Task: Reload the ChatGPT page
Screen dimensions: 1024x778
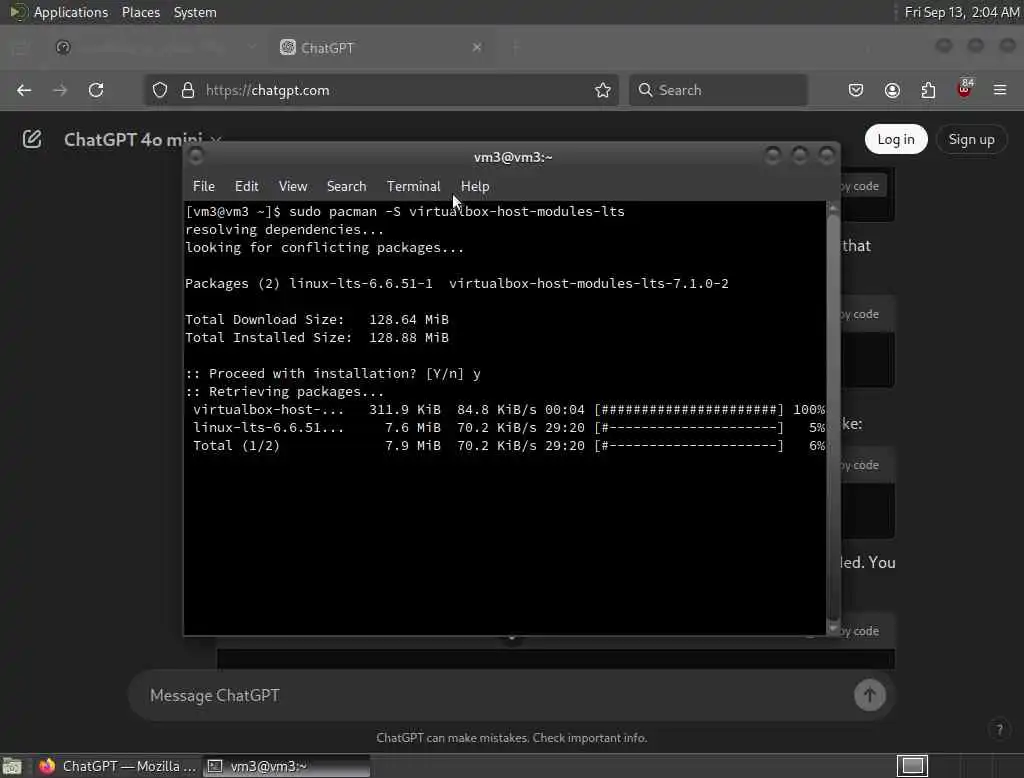Action: [96, 90]
